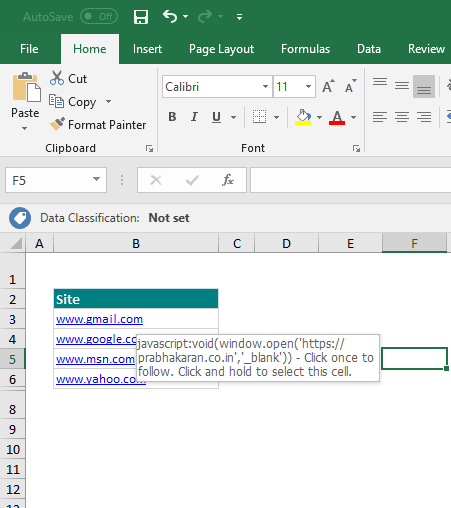451x508 pixels.
Task: Switch to the Home tab
Action: tap(90, 49)
